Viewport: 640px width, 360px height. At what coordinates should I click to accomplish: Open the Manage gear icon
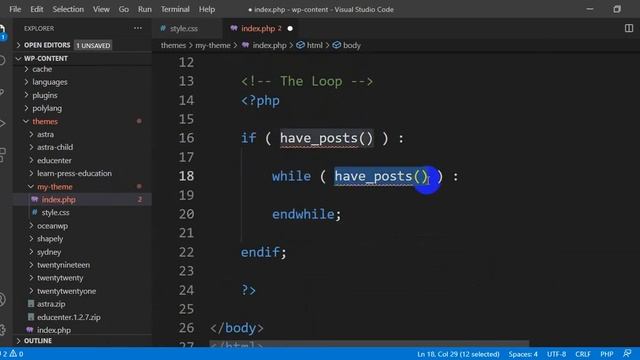click(x=2, y=329)
